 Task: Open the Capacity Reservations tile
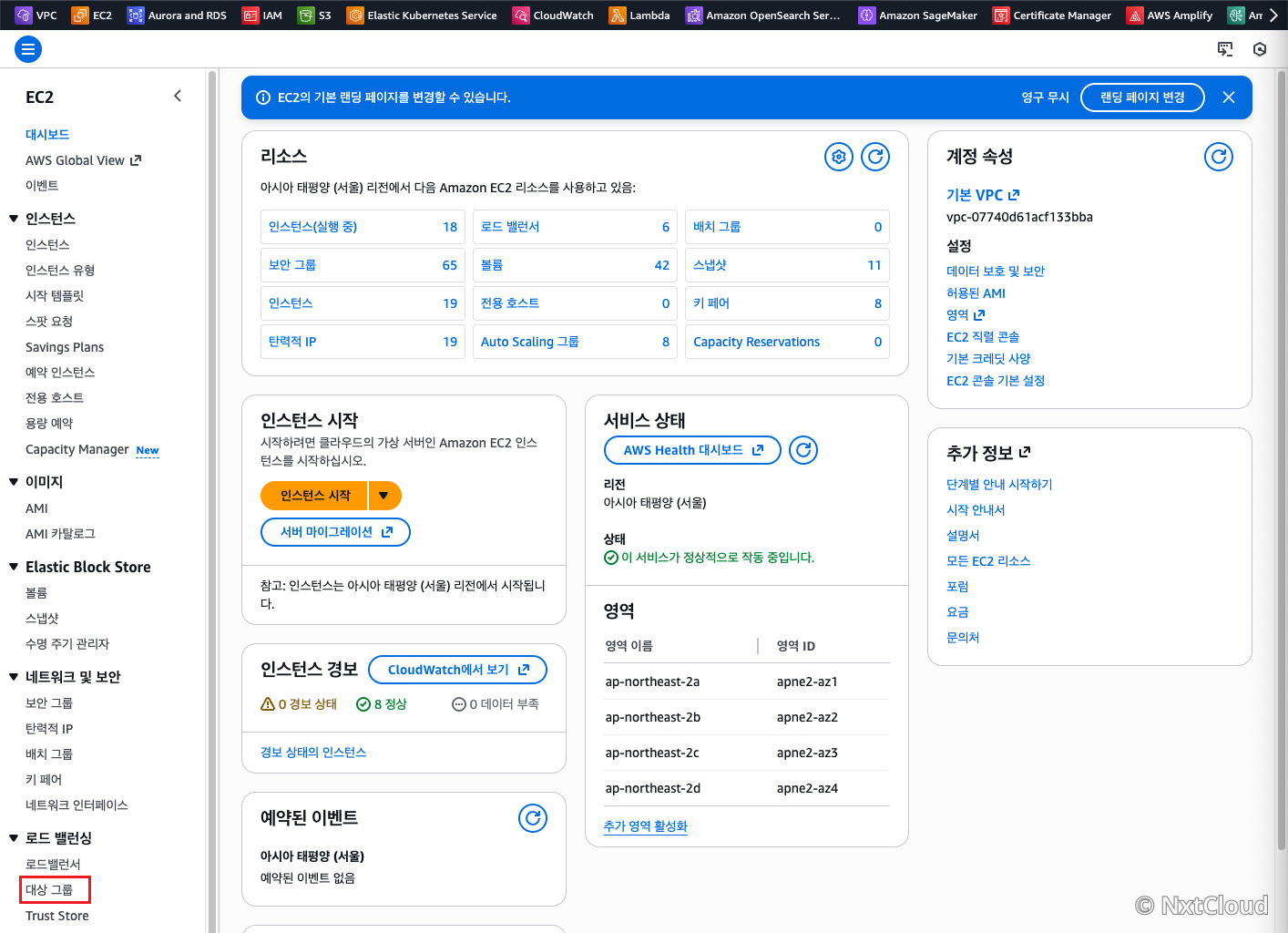[787, 342]
